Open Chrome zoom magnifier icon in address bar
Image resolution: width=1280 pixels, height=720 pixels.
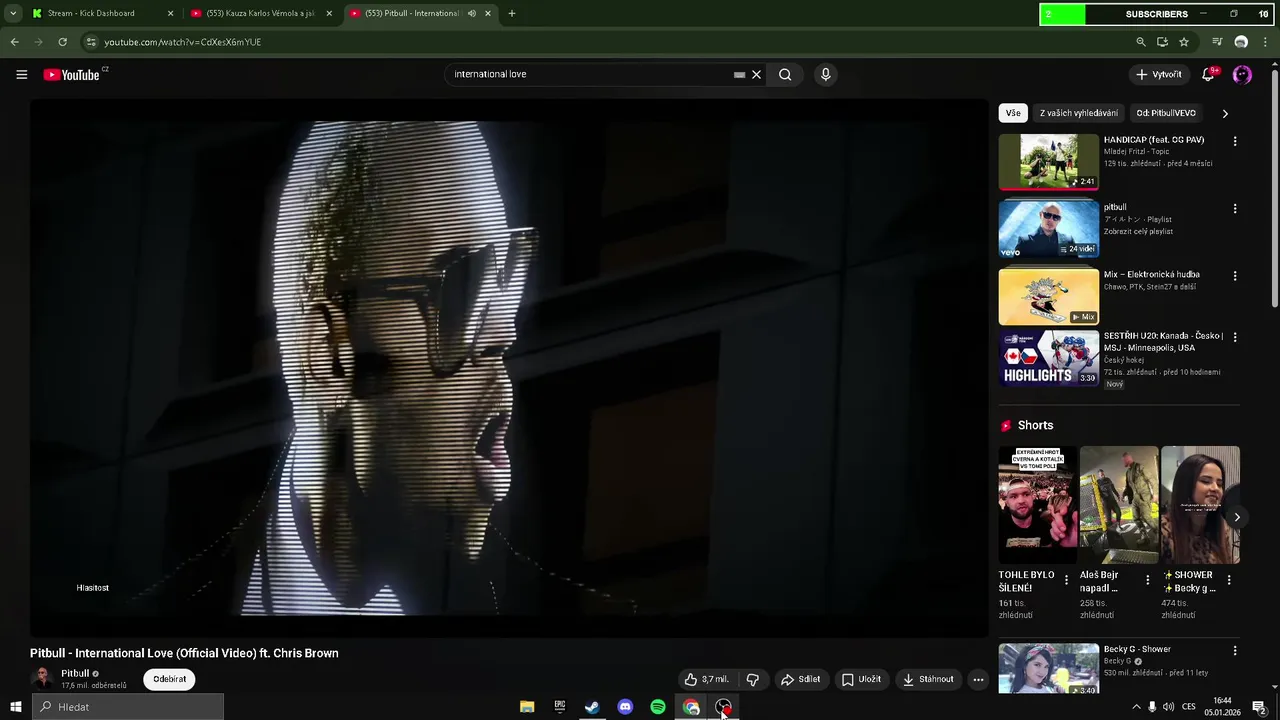click(x=1141, y=42)
